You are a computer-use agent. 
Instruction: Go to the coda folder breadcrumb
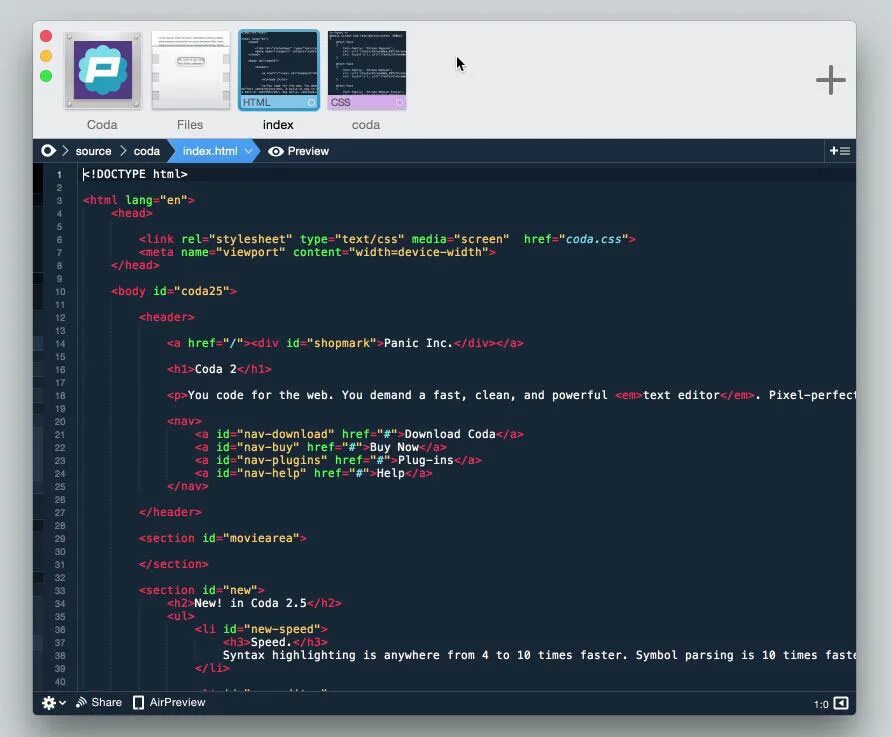(147, 151)
